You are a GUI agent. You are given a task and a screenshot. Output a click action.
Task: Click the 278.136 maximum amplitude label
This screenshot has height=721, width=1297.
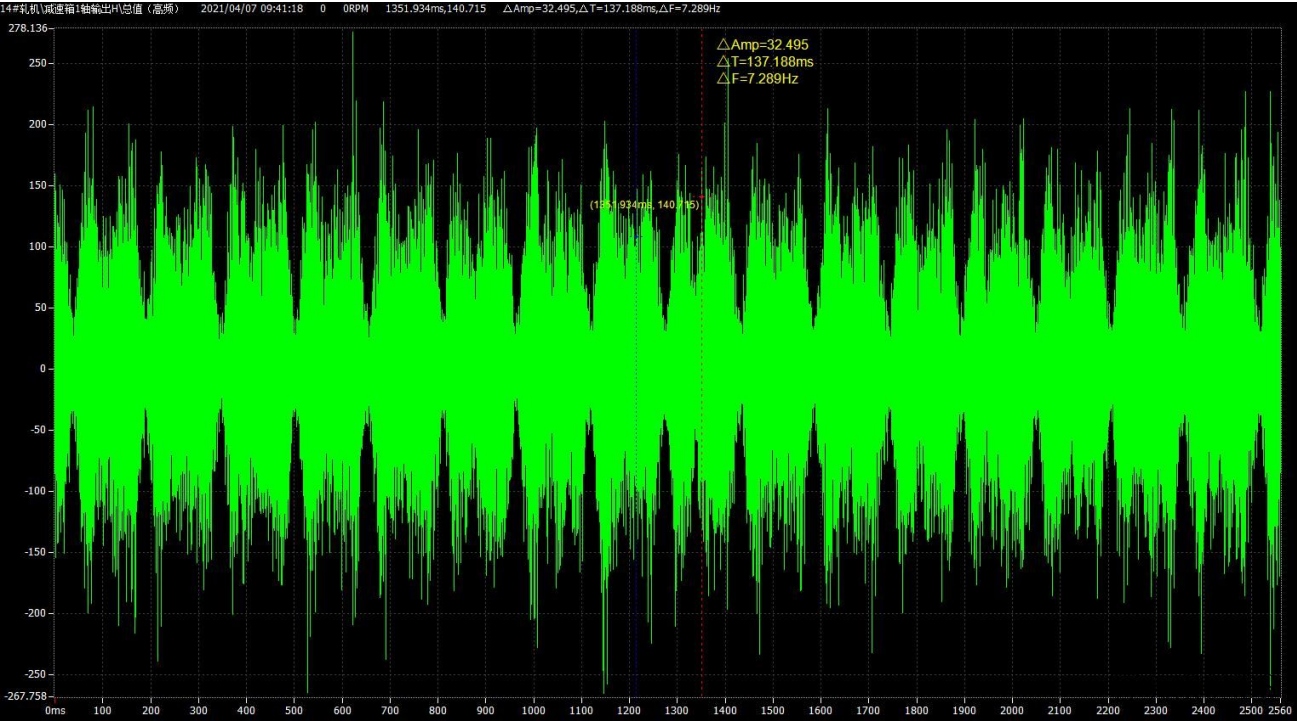(x=27, y=28)
